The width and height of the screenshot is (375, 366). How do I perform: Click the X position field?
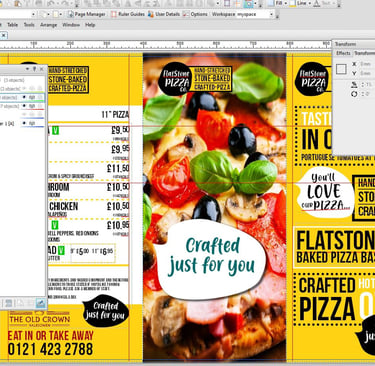coord(366,64)
